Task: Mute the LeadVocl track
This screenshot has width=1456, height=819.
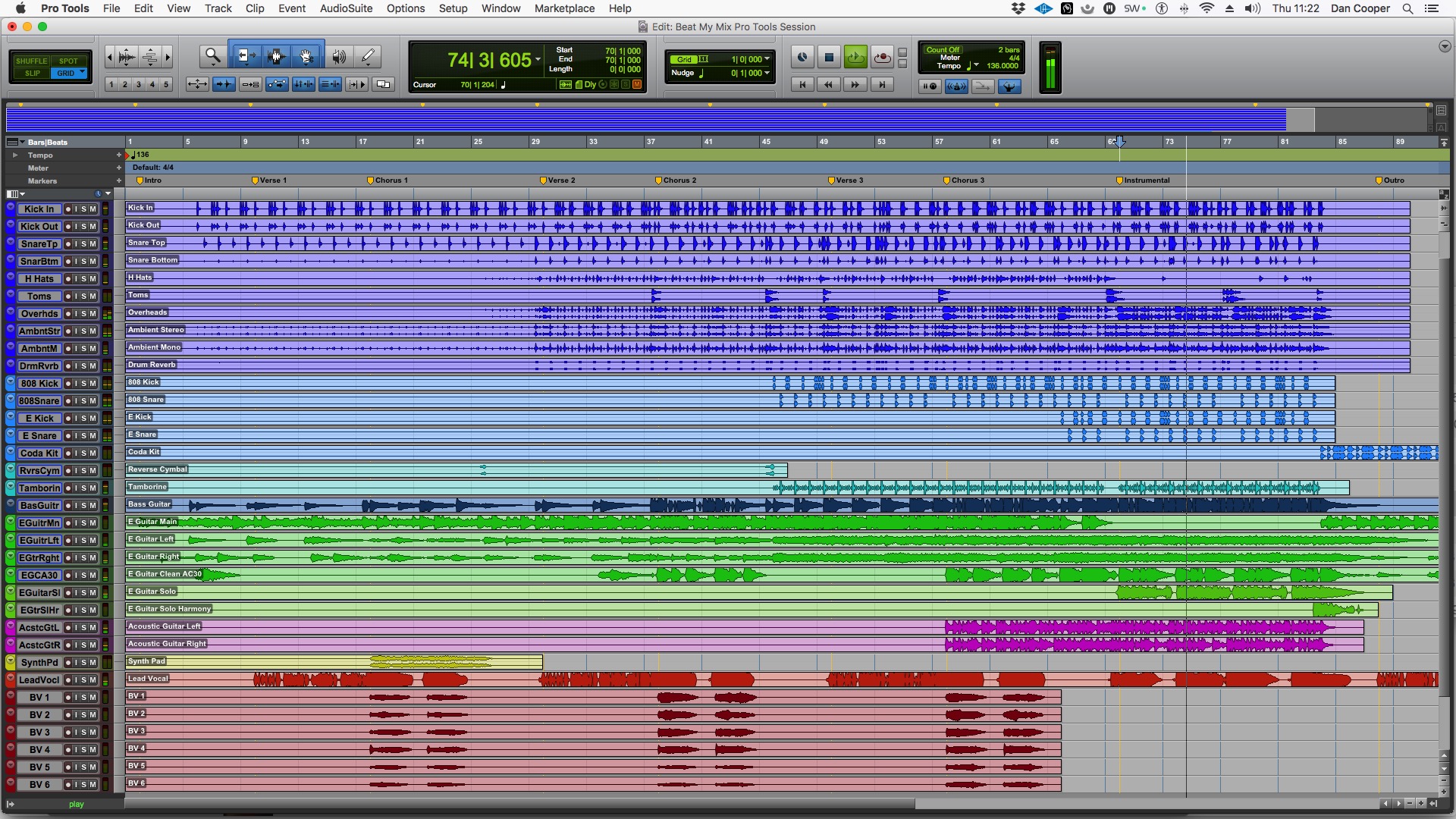Action: click(x=93, y=679)
